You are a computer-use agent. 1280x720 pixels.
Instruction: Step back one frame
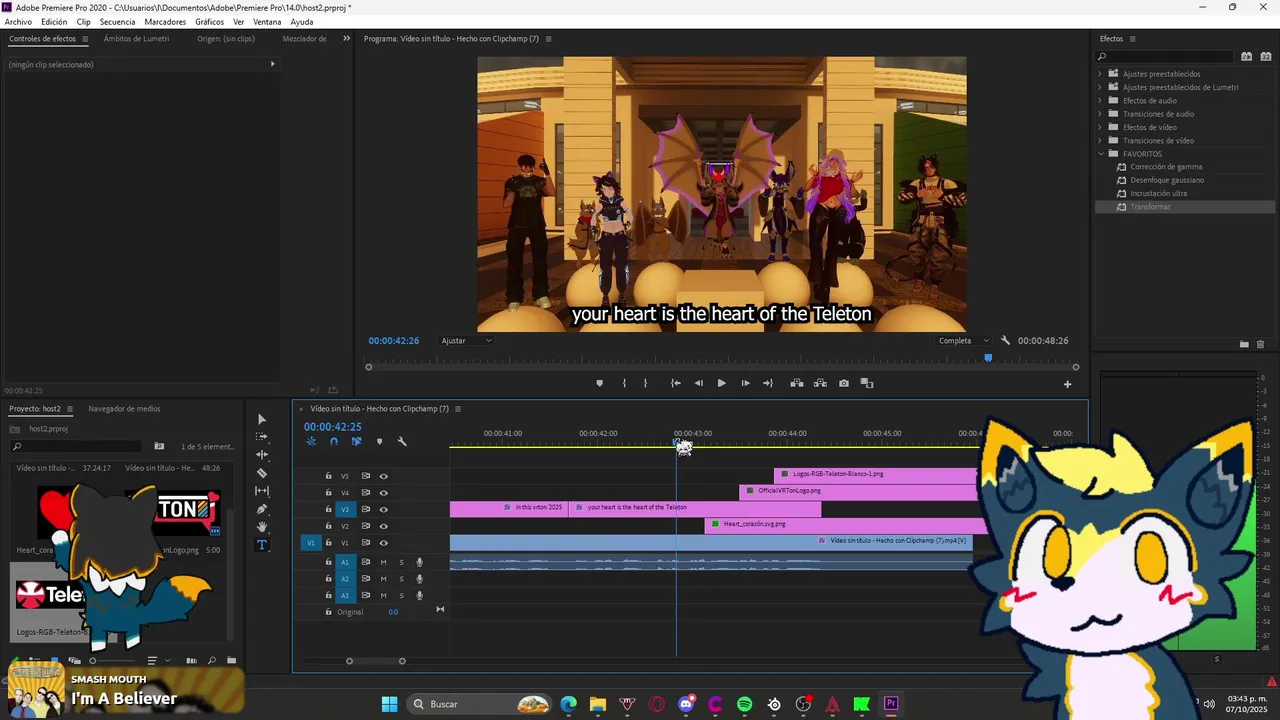point(698,383)
